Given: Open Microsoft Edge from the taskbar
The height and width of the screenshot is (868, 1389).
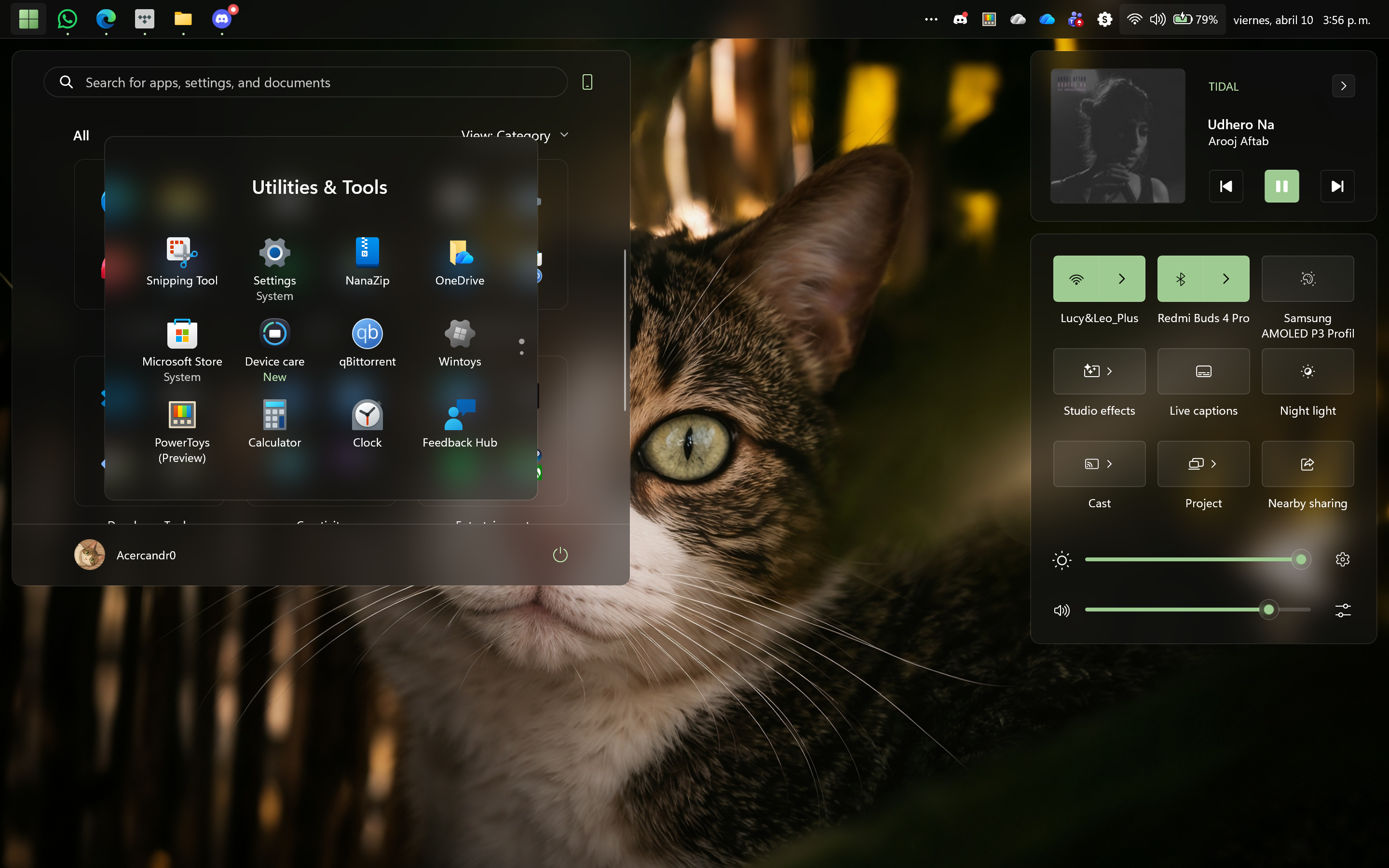Looking at the screenshot, I should (x=106, y=19).
